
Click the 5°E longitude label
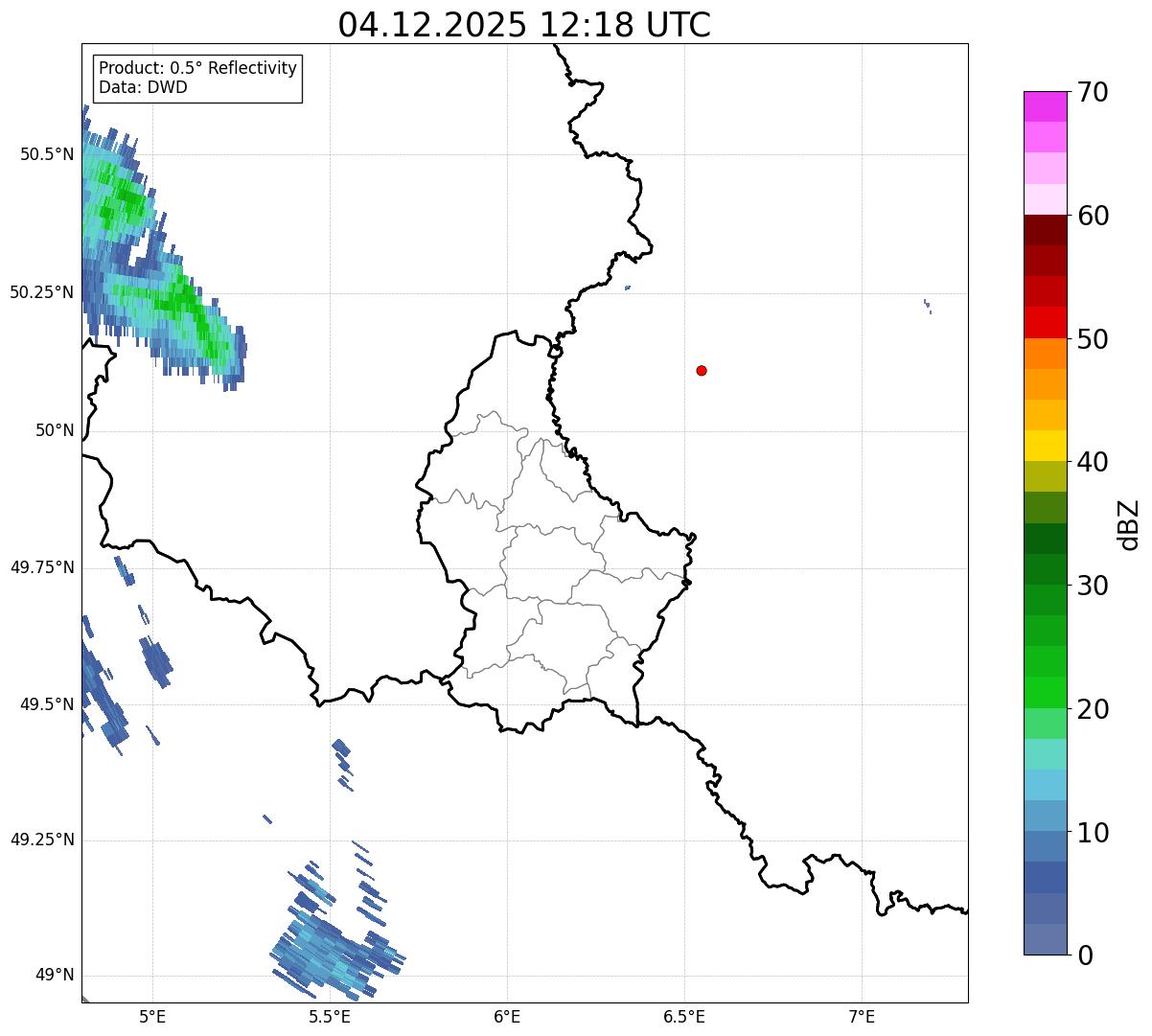point(152,1016)
